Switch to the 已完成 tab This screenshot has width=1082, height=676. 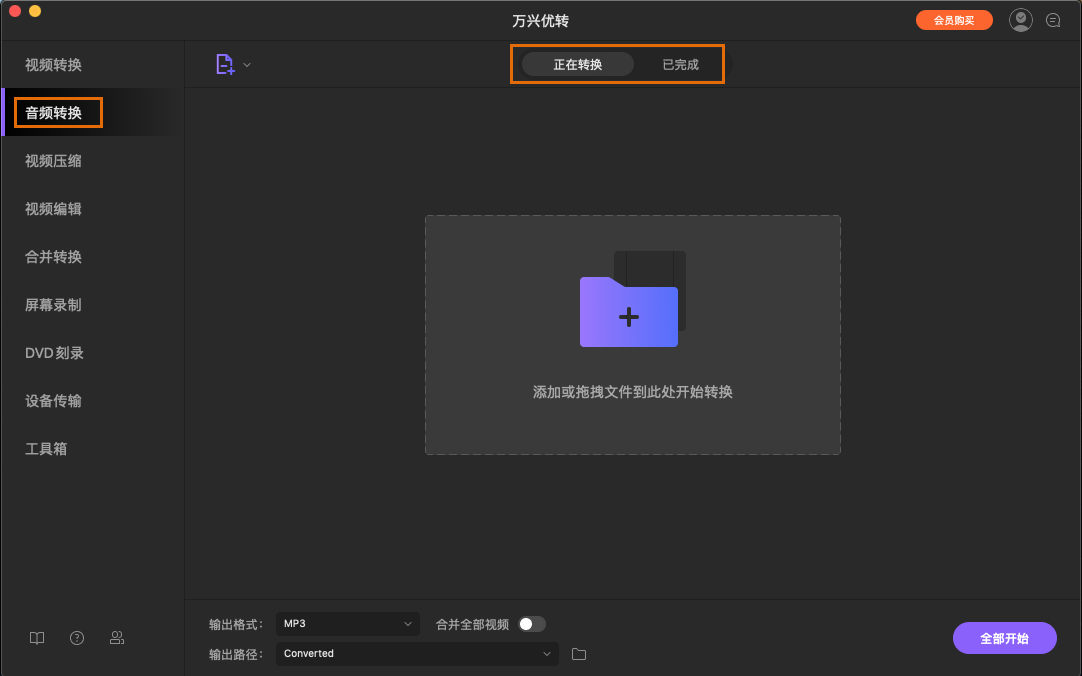(679, 63)
